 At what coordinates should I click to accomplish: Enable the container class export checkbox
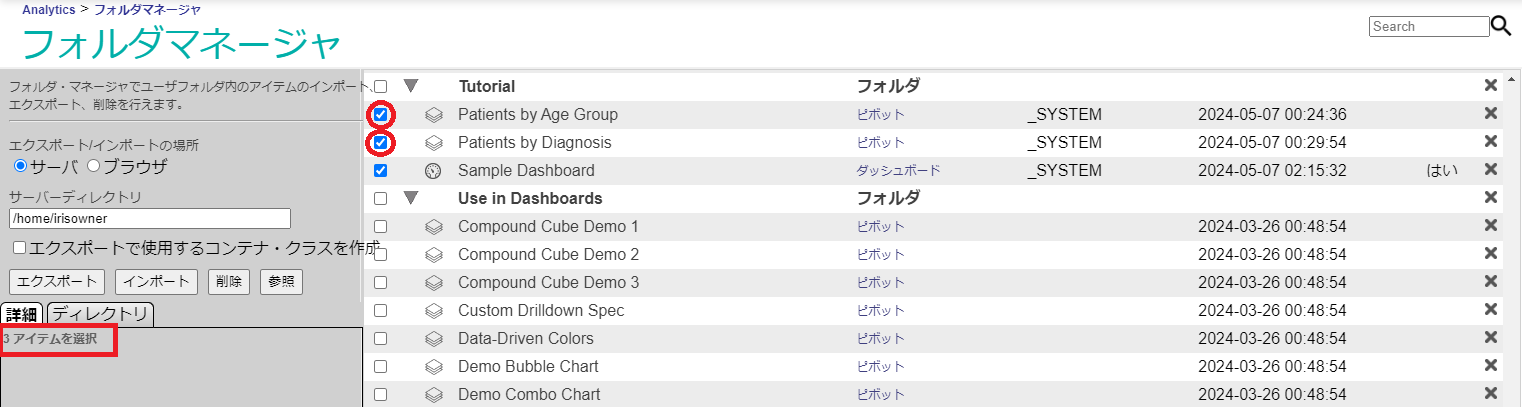coord(19,247)
